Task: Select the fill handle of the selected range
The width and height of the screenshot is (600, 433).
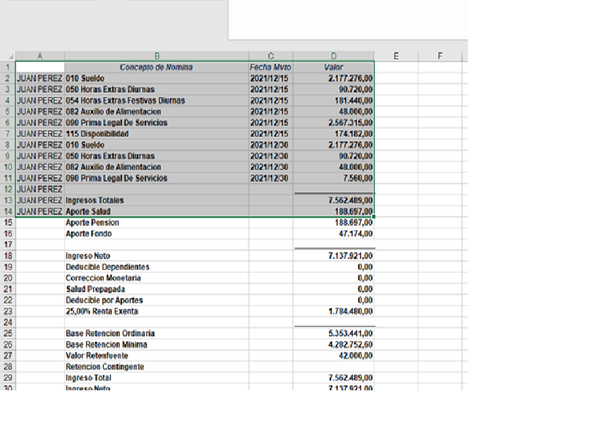Action: click(374, 217)
